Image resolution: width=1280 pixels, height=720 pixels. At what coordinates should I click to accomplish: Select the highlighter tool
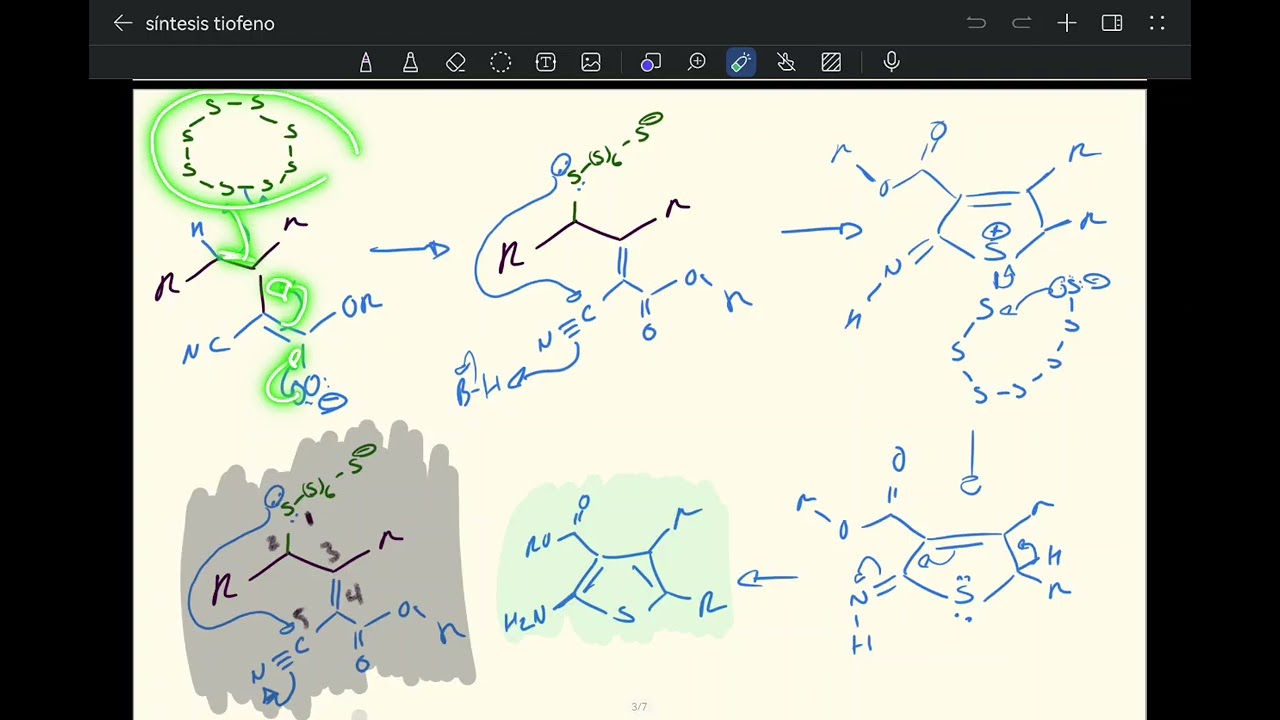[411, 62]
